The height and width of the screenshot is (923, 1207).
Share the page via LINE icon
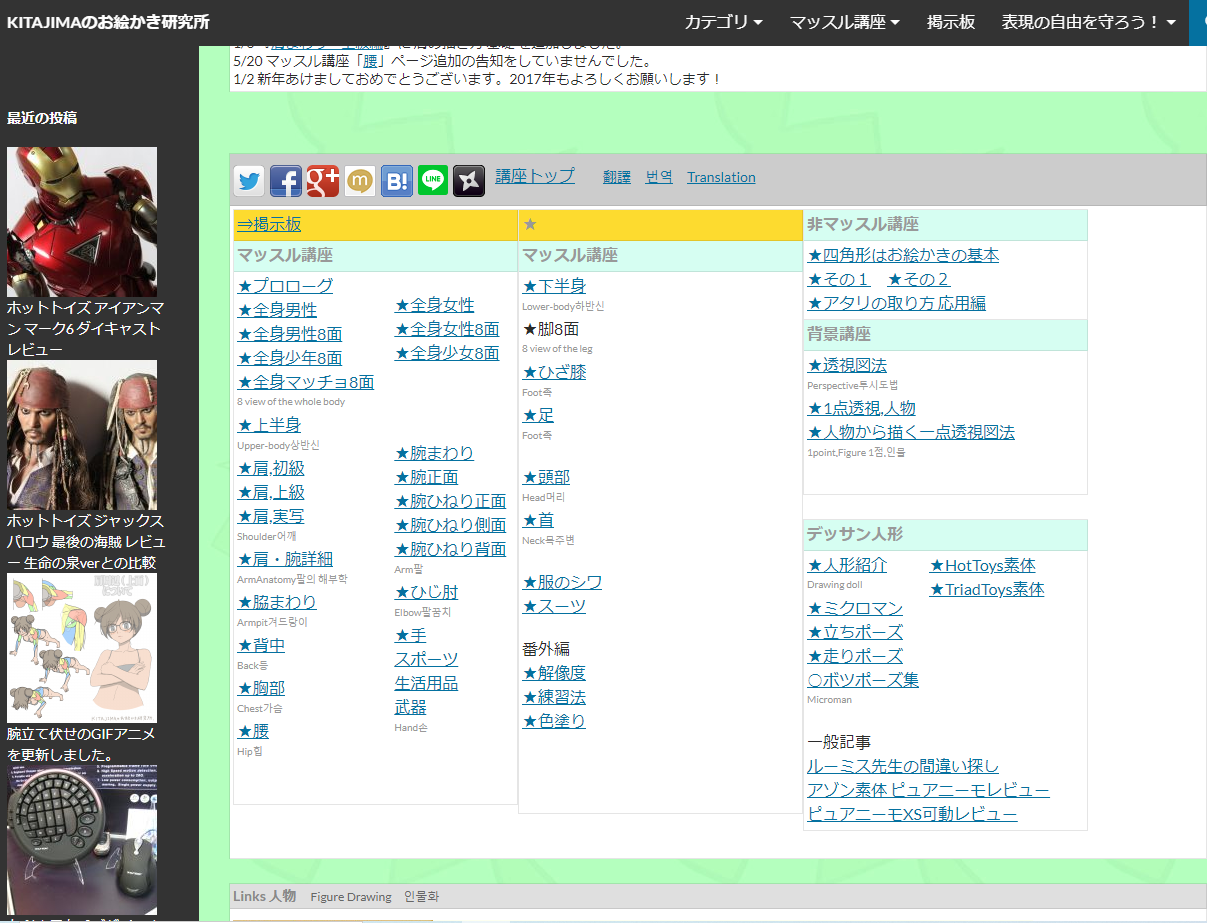pos(433,180)
